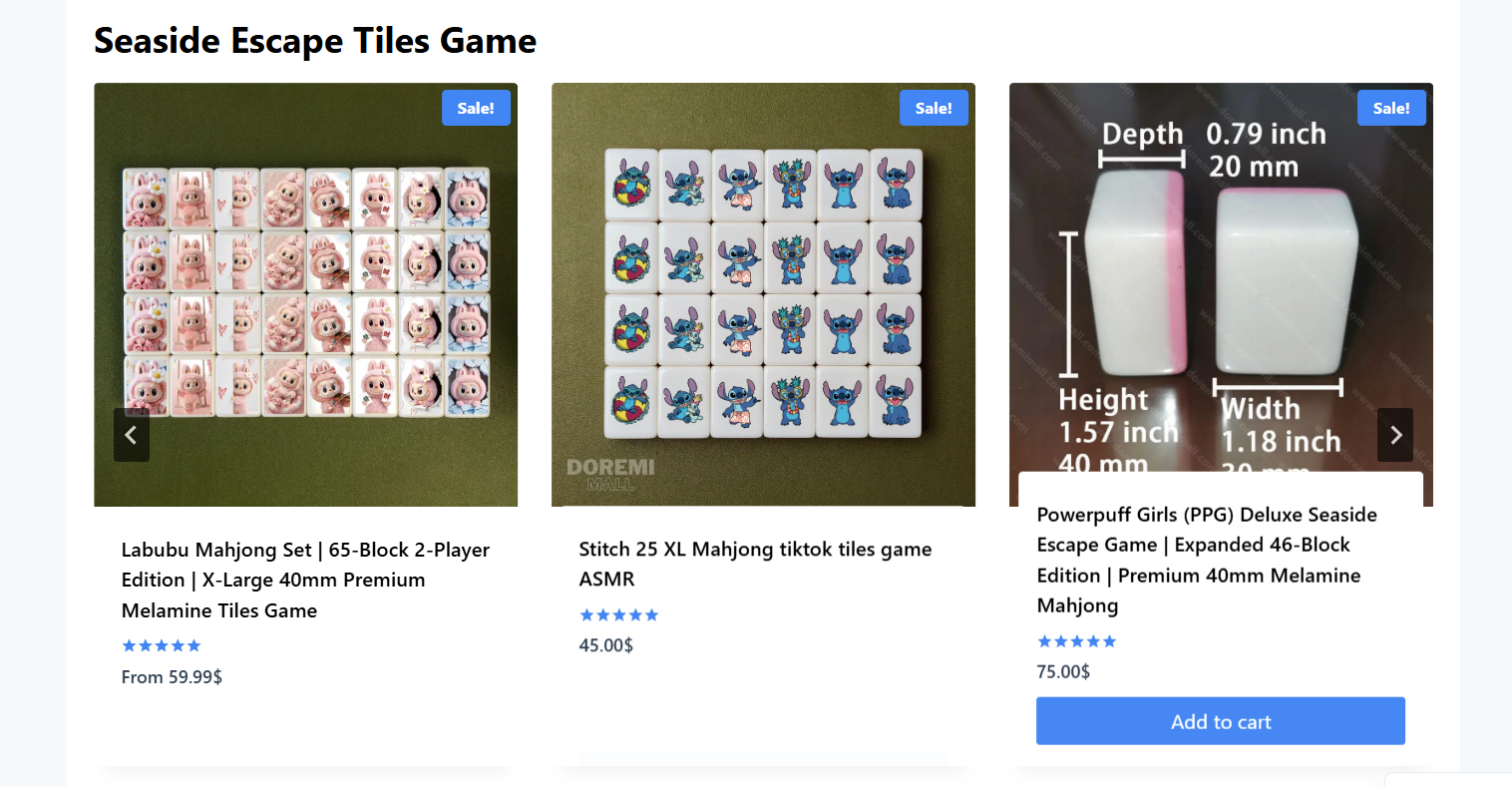Click the From 59.99$ price
Viewport: 1512px width, 787px height.
coord(172,677)
